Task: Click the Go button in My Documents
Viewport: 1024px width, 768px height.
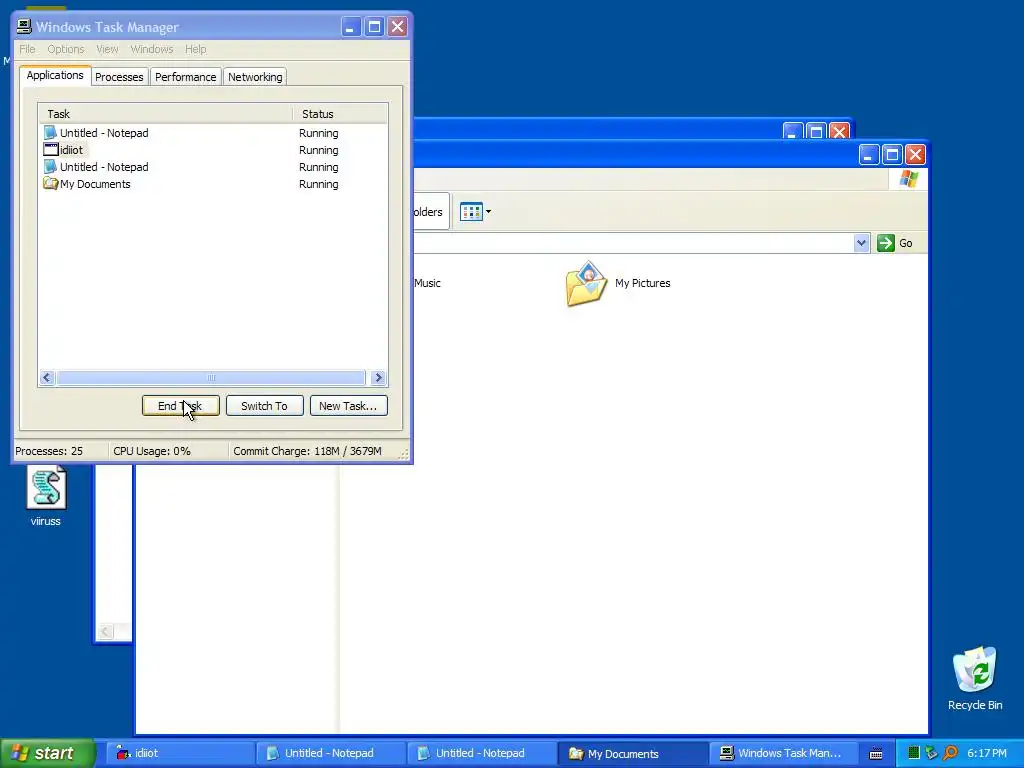Action: [895, 243]
